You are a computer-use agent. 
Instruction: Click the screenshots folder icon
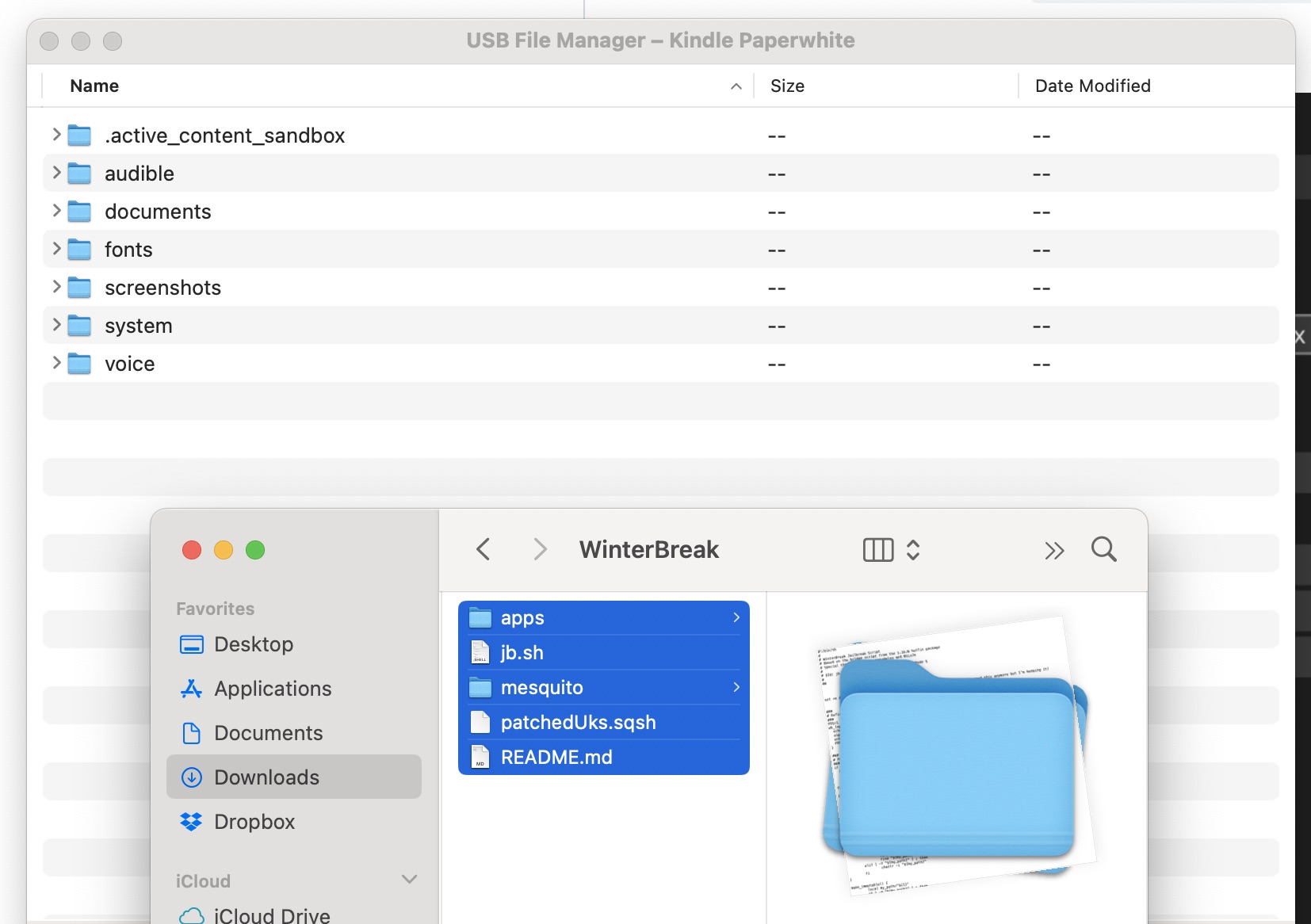click(79, 288)
